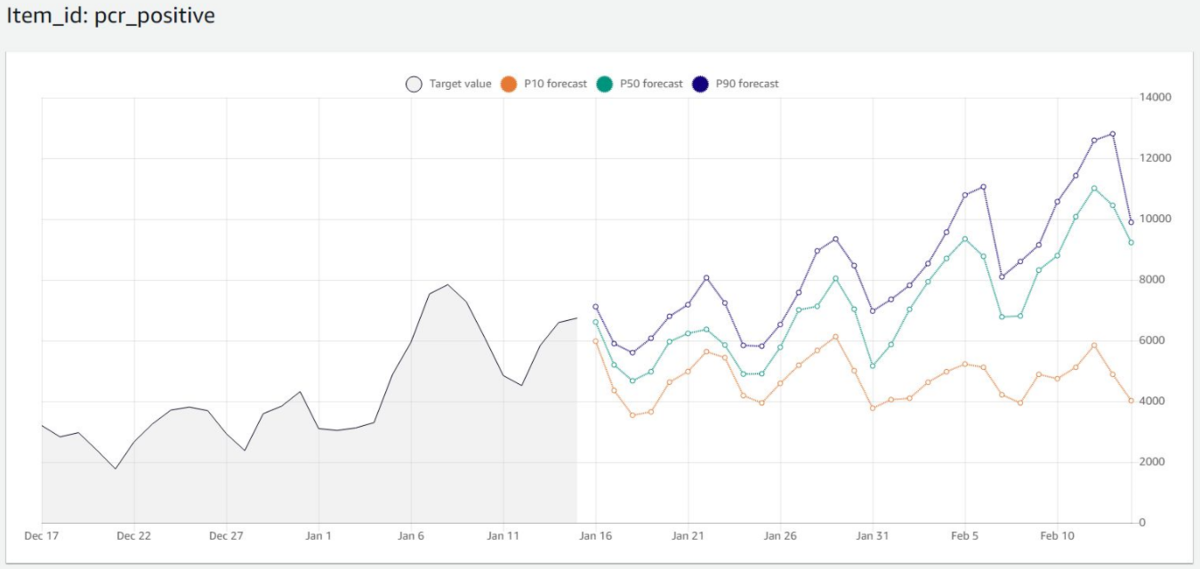This screenshot has width=1200, height=569.
Task: Click the Feb 10 x-axis label
Action: 1057,536
